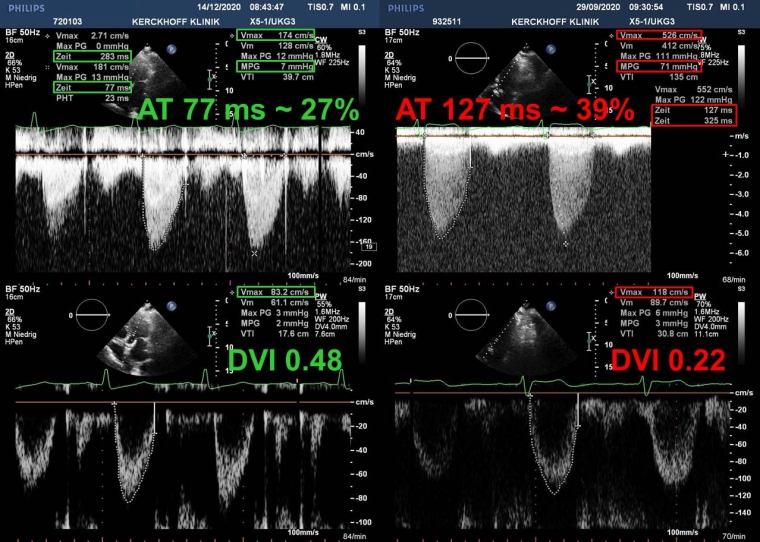Click the probe angle circle in the bottom-left panel
The image size is (760, 542).
pos(92,315)
